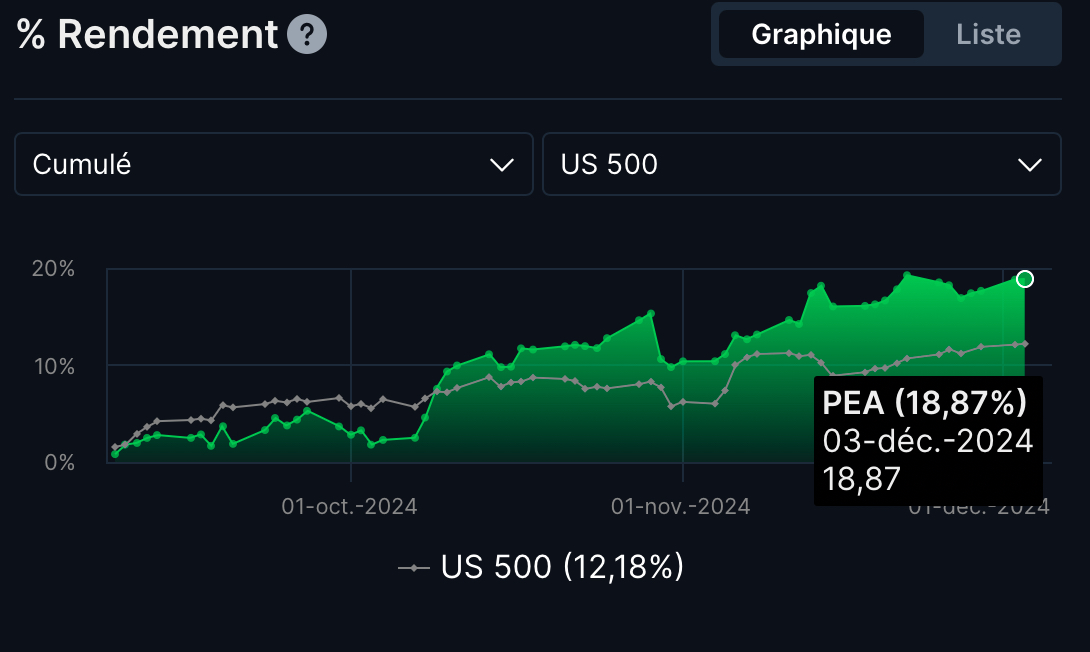Switch to the Graphique tab
1090x652 pixels.
pyautogui.click(x=821, y=34)
